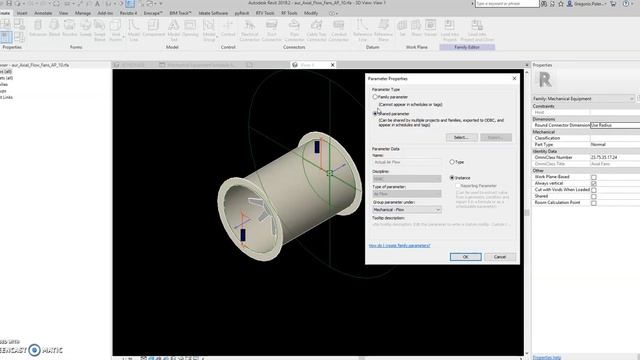Choose the Type radio option
640x360 pixels.
pos(452,162)
